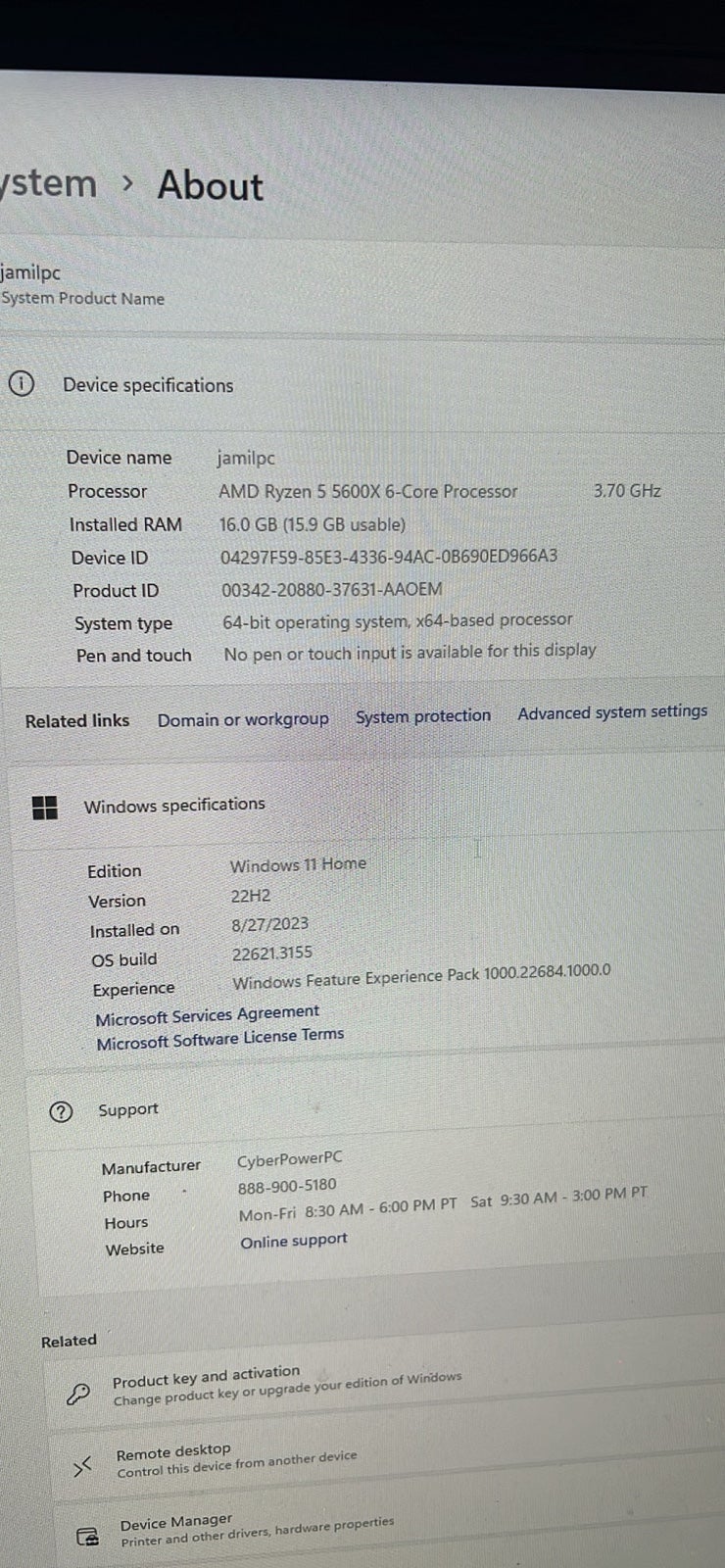Click the Experience label
Image resolution: width=725 pixels, height=1568 pixels.
click(134, 989)
